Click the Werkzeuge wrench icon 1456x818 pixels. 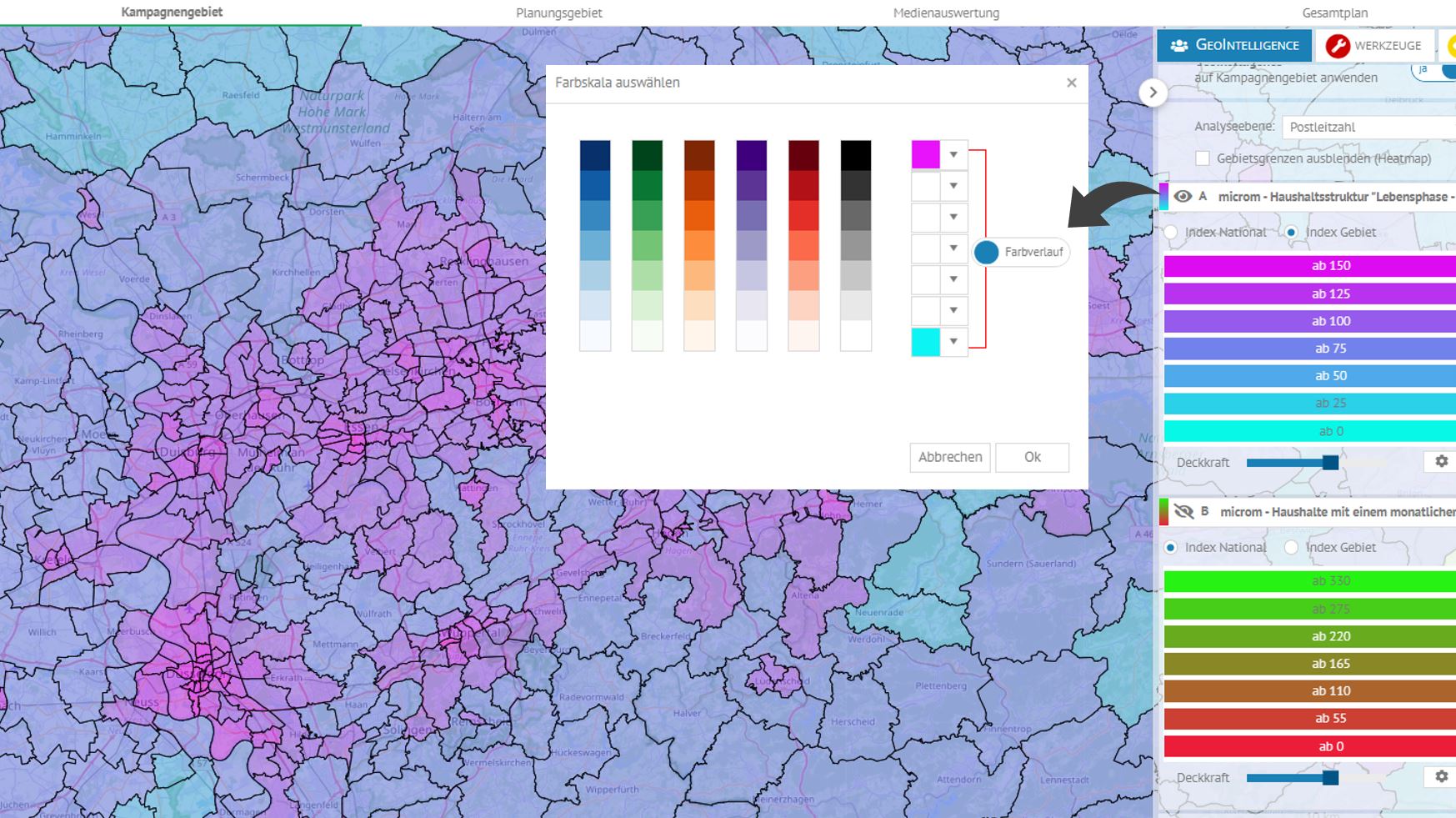(x=1337, y=46)
